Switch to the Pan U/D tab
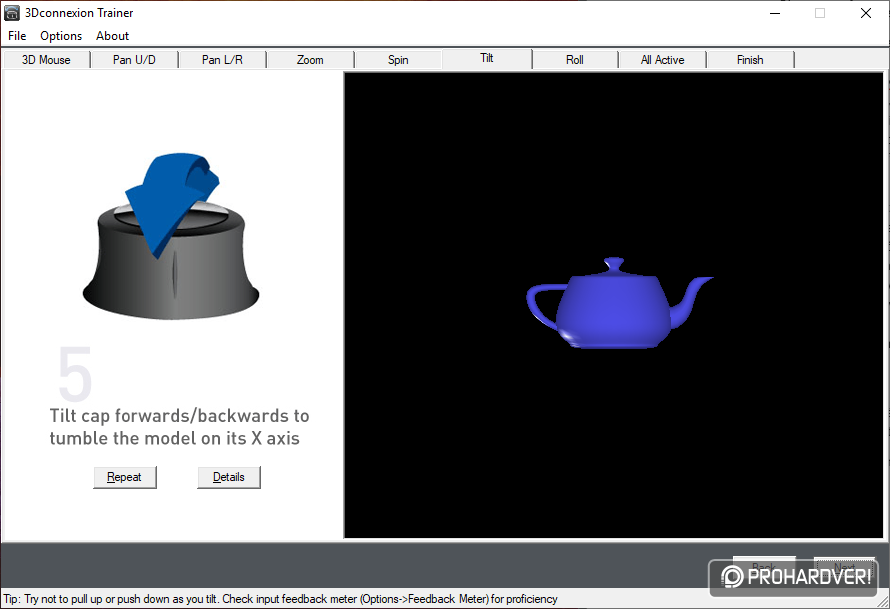Screen dimensions: 890x609 pyautogui.click(x=134, y=60)
